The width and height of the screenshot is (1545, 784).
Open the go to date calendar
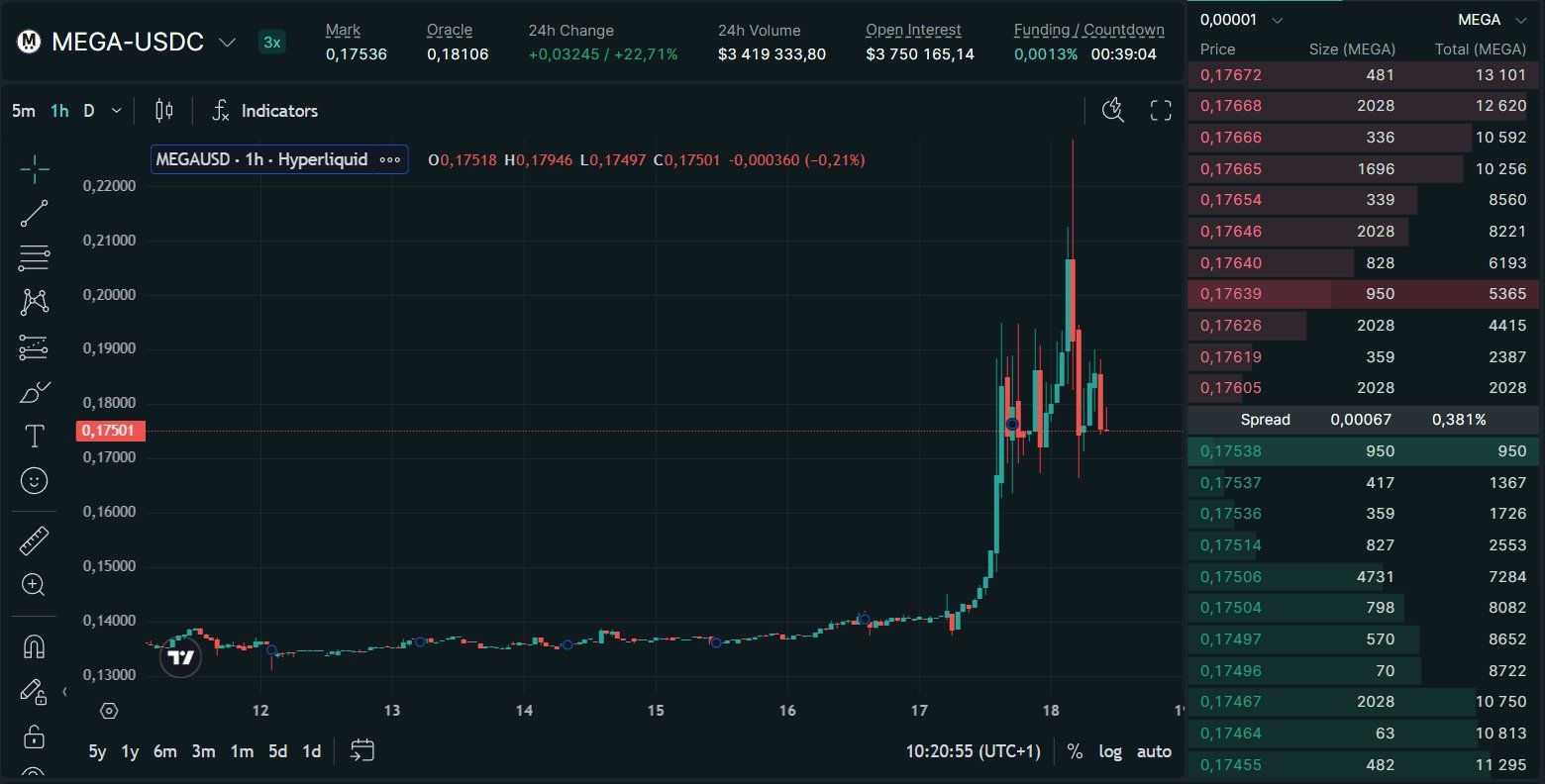(362, 750)
